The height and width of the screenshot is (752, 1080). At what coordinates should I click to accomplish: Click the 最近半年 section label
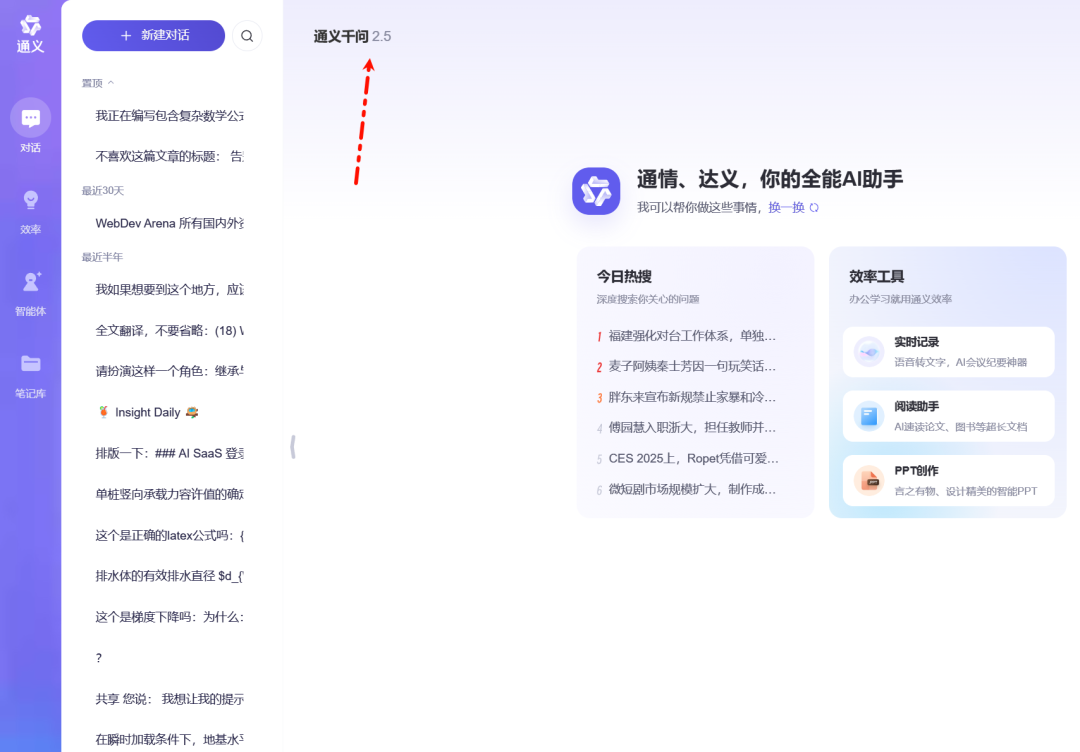102,257
